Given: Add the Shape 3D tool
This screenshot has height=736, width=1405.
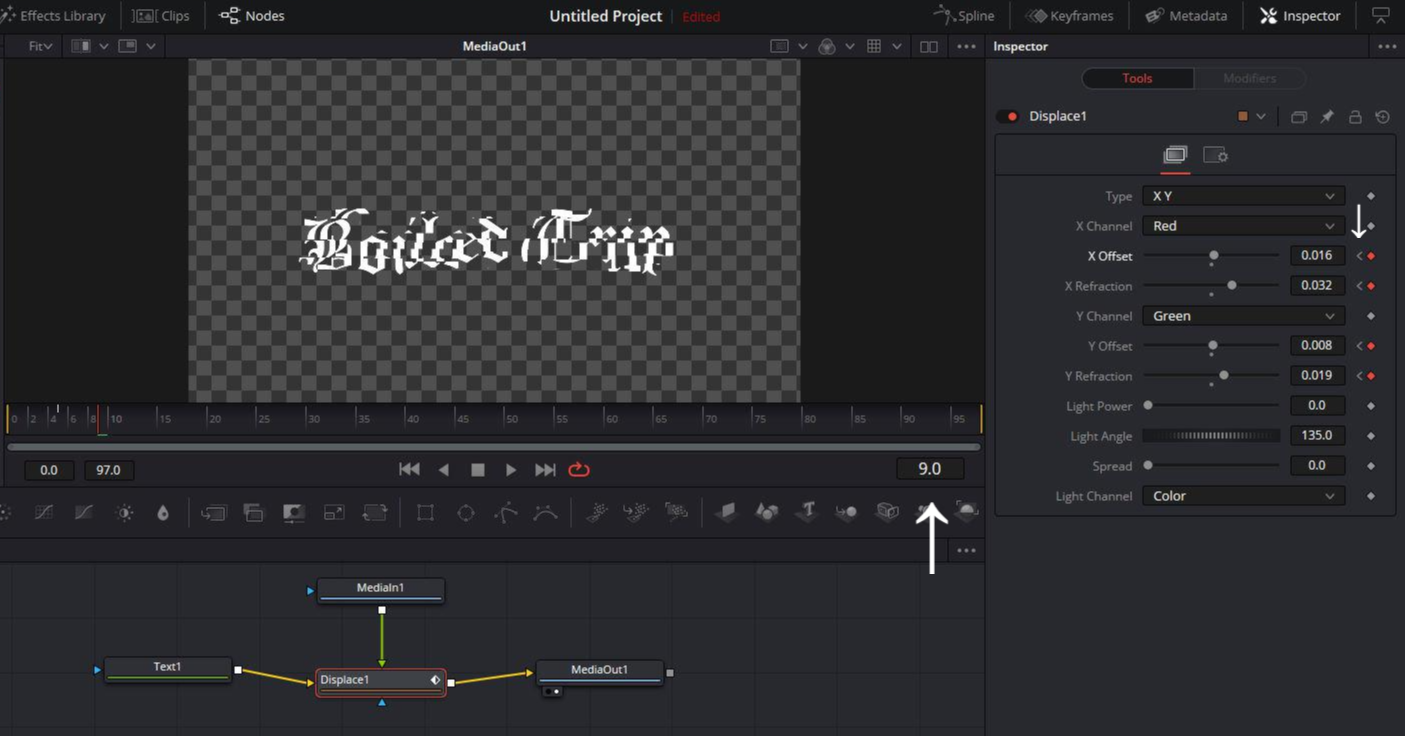Looking at the screenshot, I should click(x=767, y=512).
